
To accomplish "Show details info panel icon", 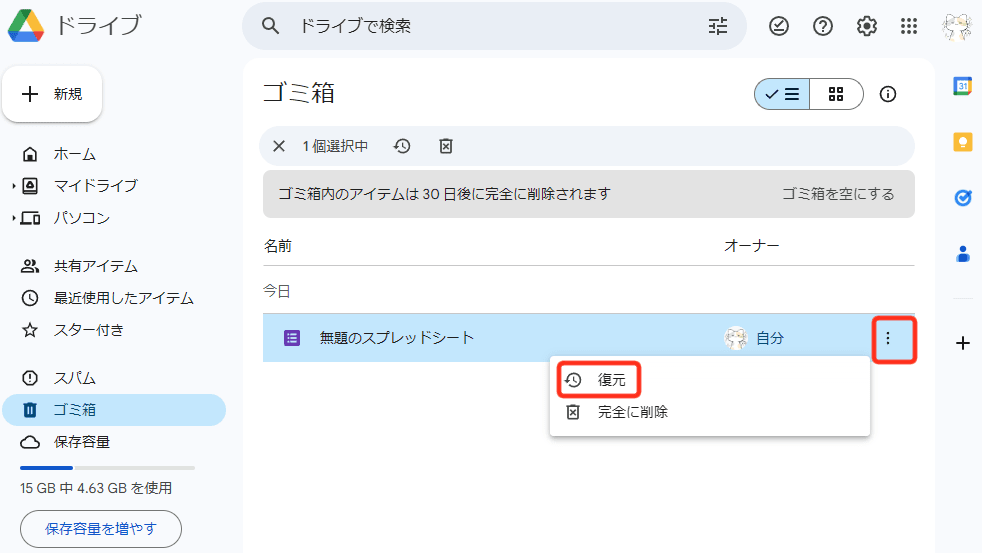I will click(887, 94).
